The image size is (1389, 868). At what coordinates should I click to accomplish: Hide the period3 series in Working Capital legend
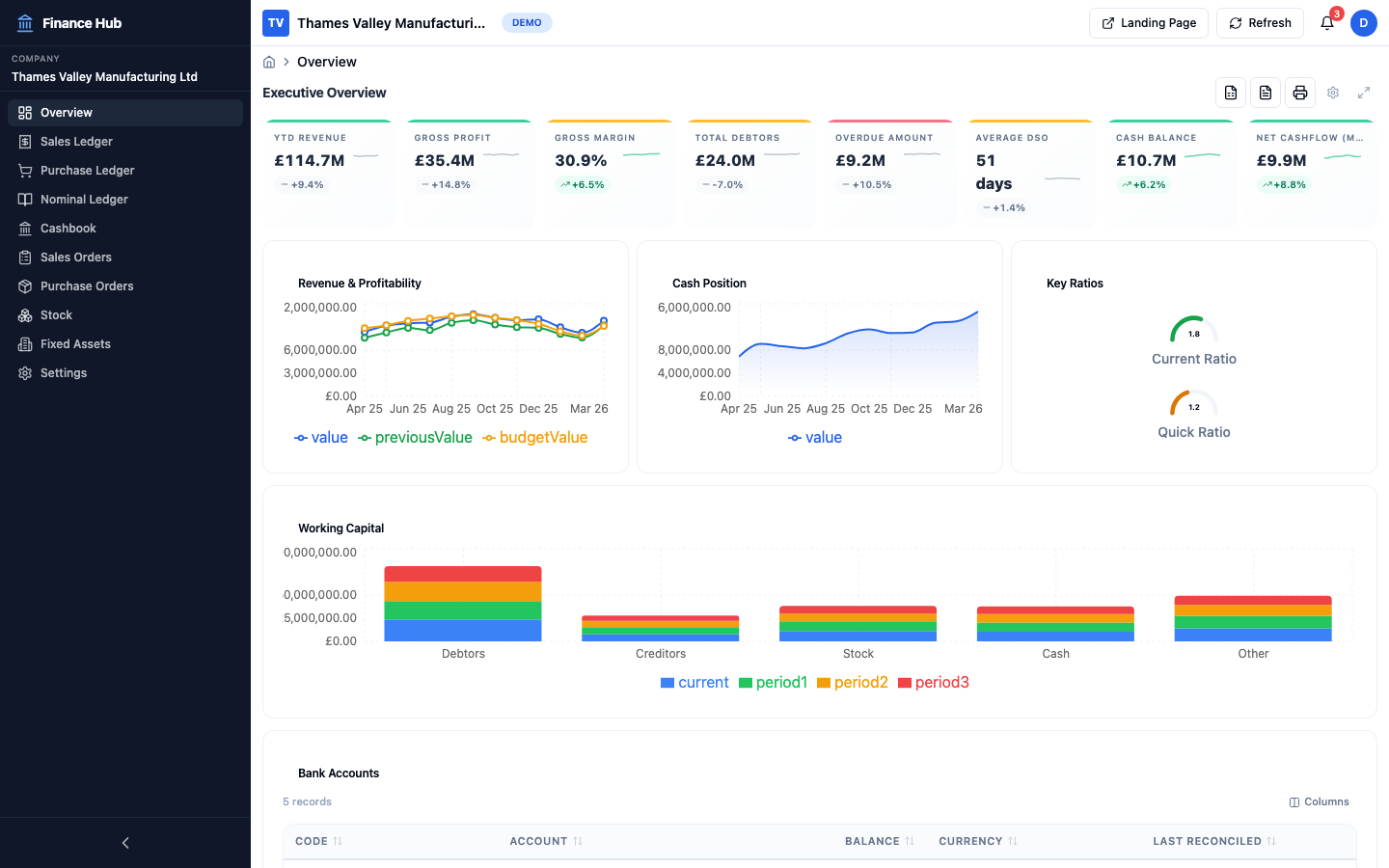(933, 682)
